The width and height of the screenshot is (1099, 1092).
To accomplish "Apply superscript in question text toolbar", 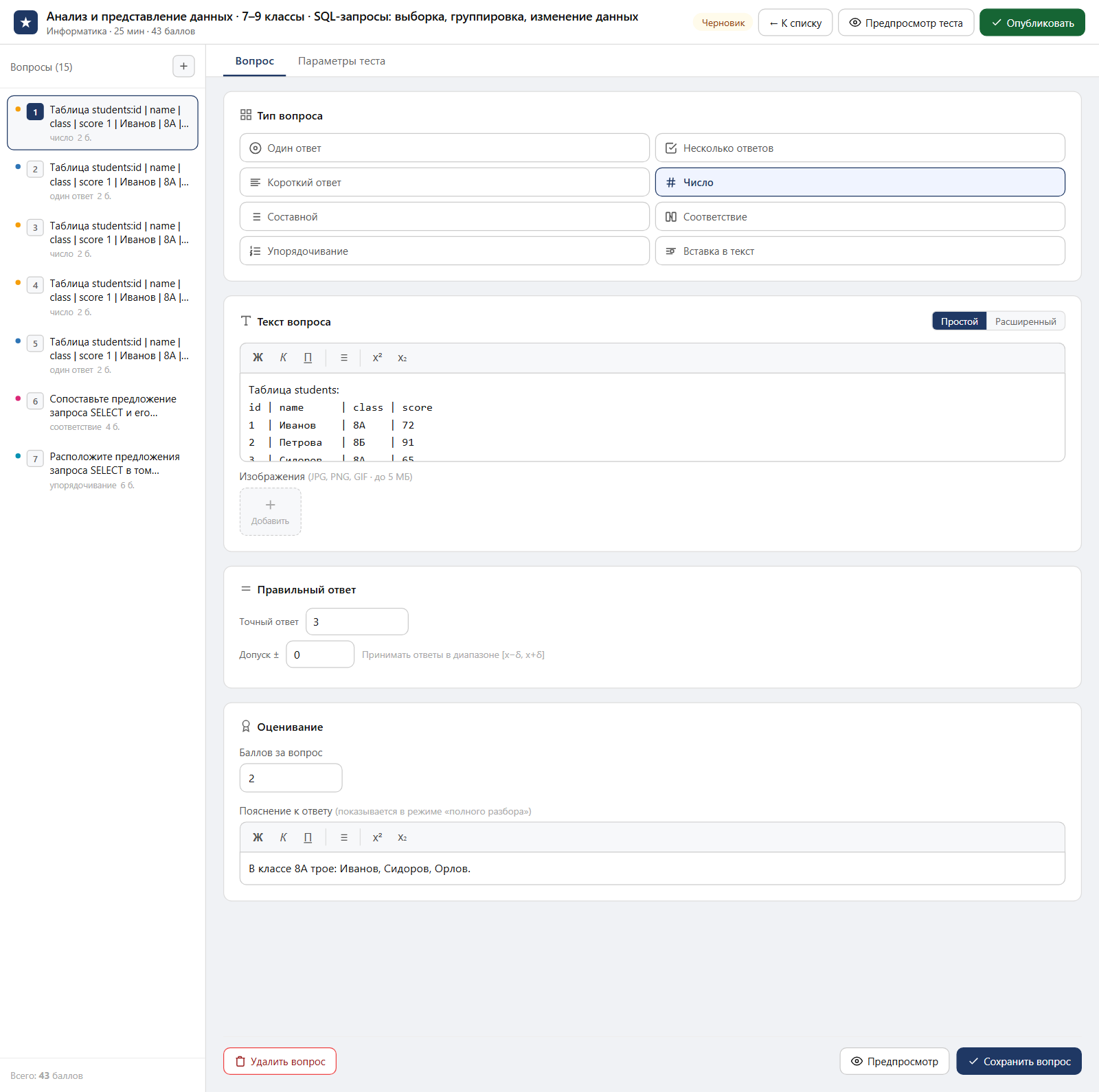I will [x=377, y=358].
